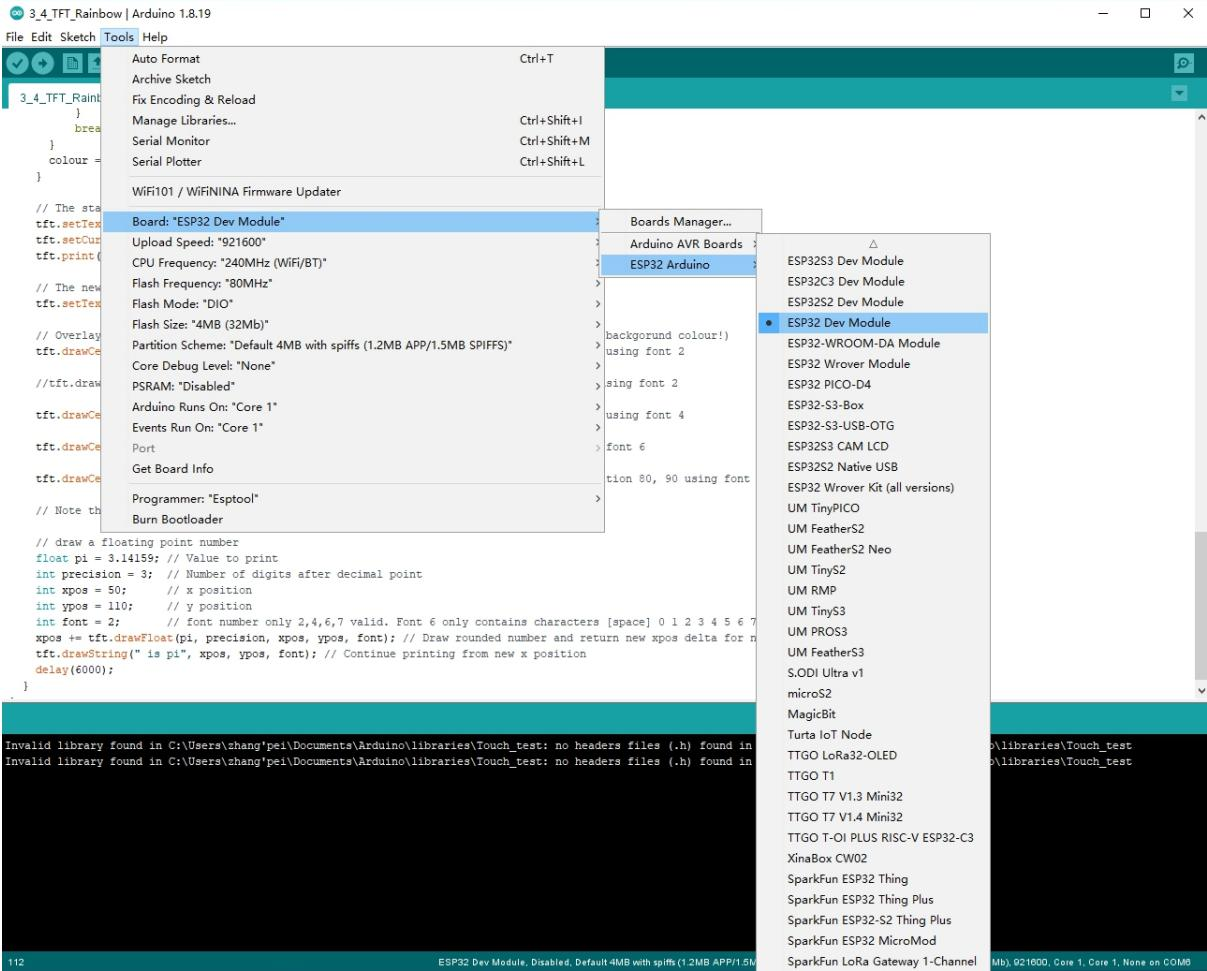Choose Turta IoT Node board

873,735
